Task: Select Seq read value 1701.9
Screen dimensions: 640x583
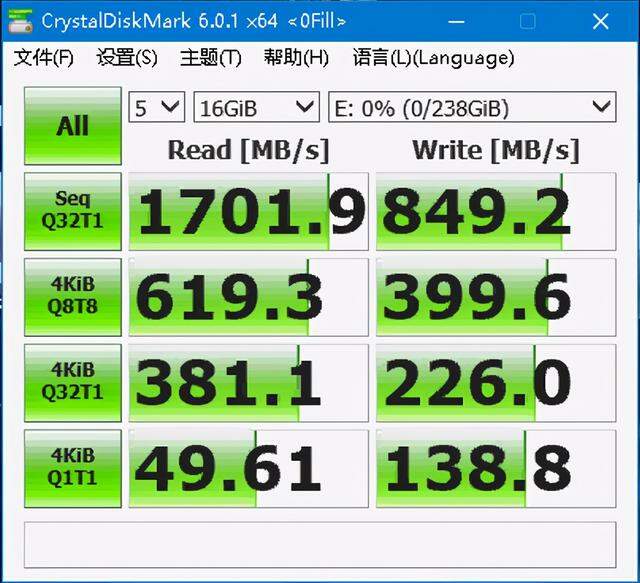Action: [249, 211]
